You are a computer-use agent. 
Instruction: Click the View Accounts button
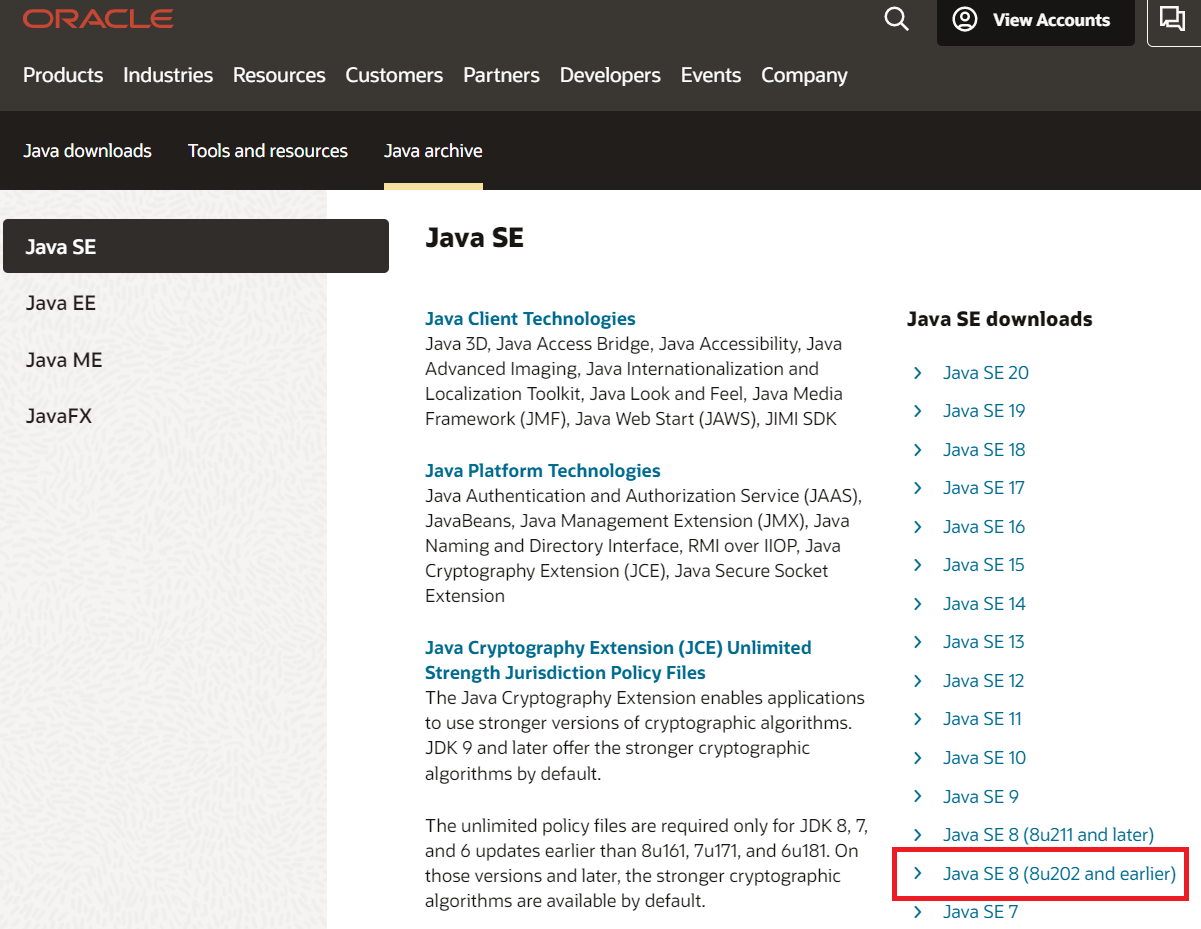[1035, 21]
